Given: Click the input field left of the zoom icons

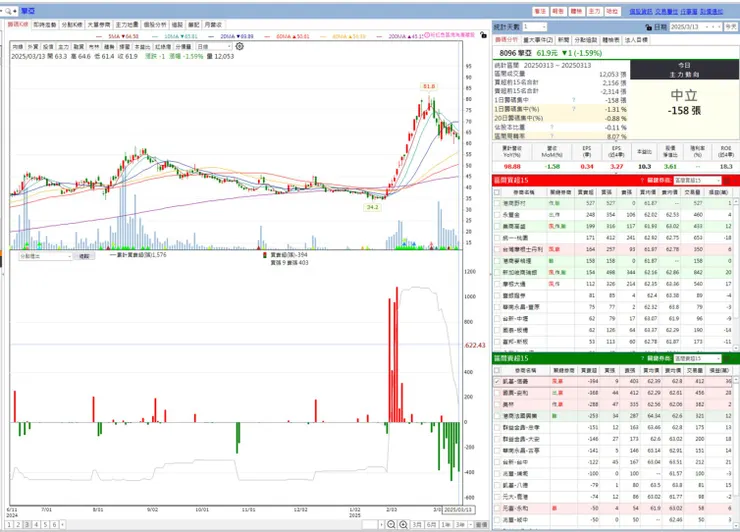Looking at the screenshot, I should click(370, 524).
